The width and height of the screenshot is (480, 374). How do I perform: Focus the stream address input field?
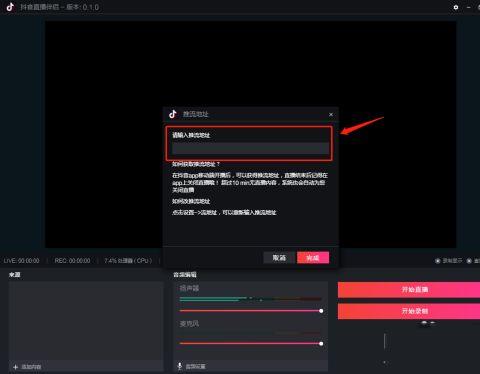tap(250, 148)
